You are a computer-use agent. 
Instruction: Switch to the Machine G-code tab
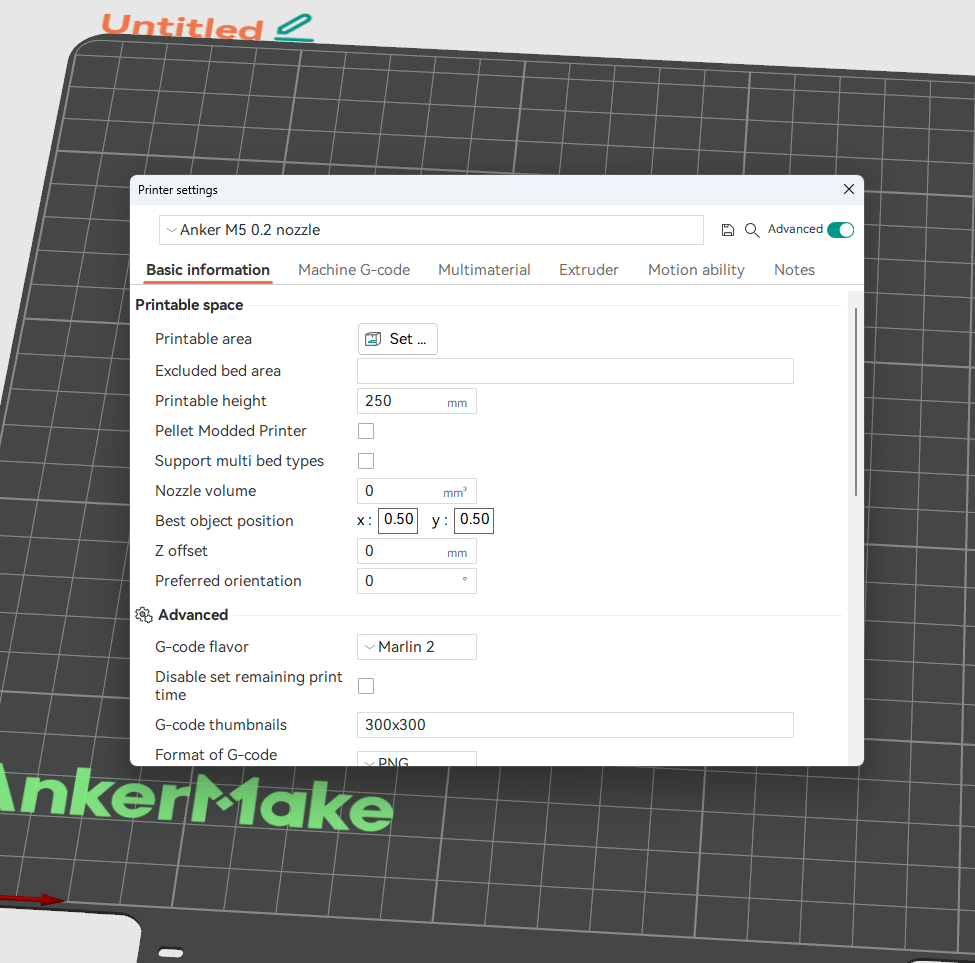(x=354, y=270)
